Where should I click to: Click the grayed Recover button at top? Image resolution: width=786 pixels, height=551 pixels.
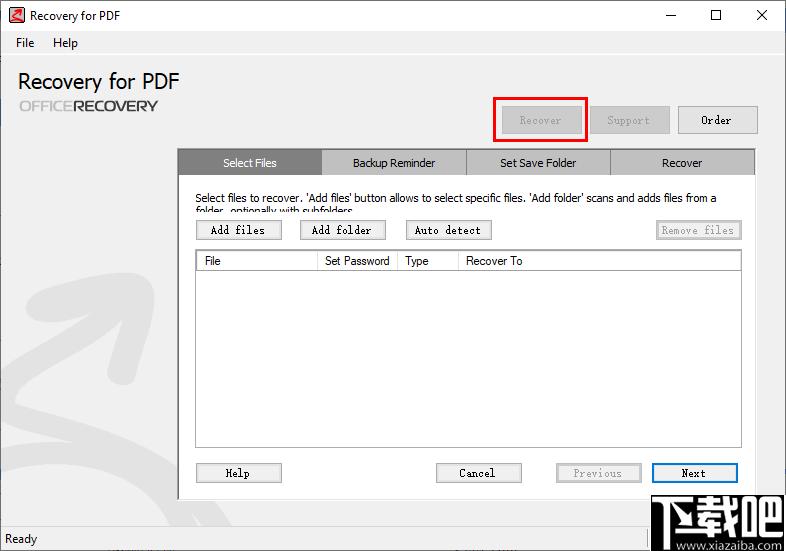pyautogui.click(x=540, y=120)
